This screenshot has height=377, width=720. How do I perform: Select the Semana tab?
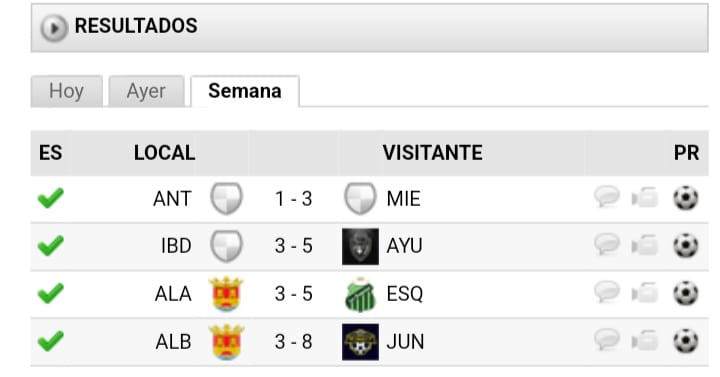click(x=245, y=91)
